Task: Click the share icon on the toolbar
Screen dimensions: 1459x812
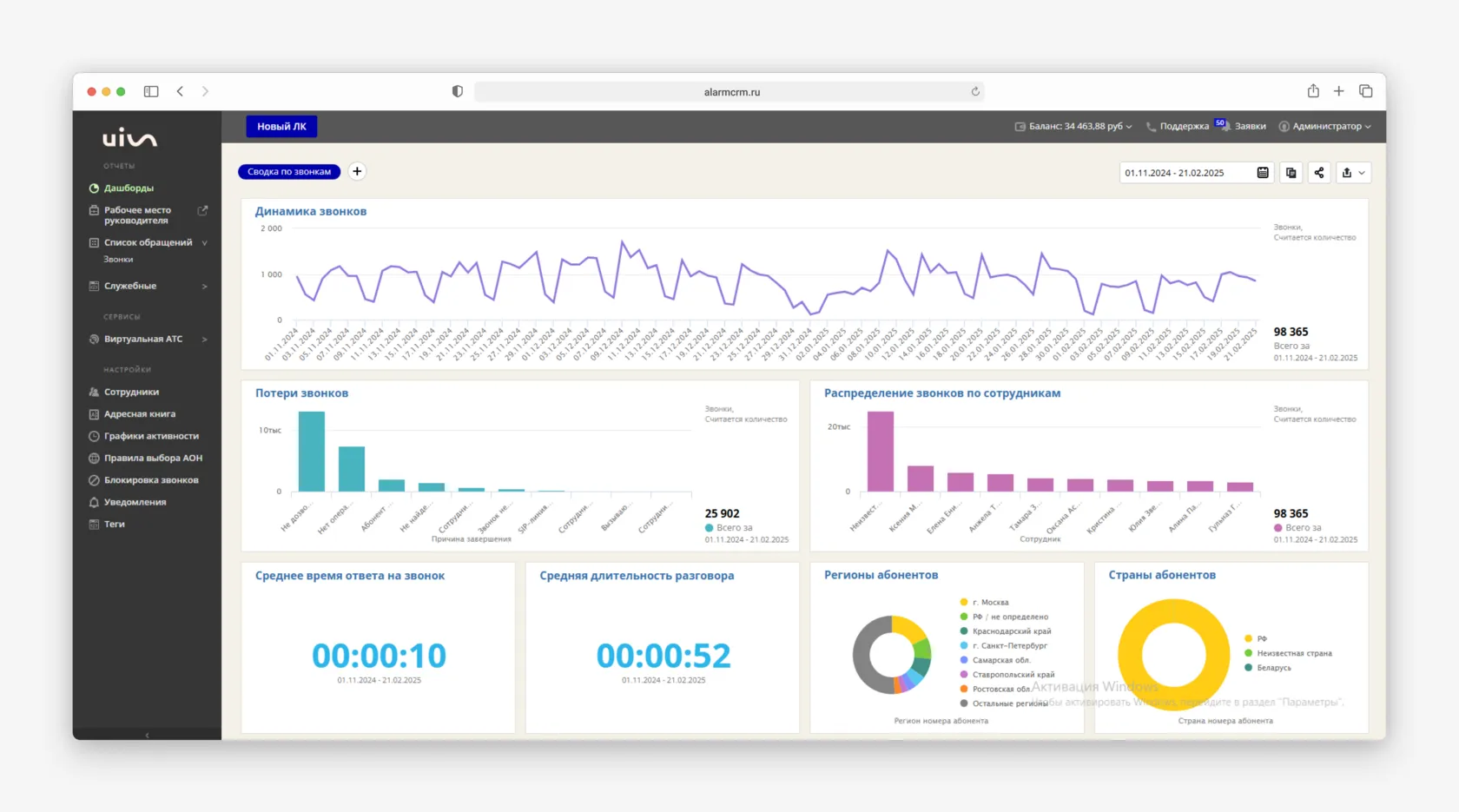Action: pyautogui.click(x=1318, y=172)
